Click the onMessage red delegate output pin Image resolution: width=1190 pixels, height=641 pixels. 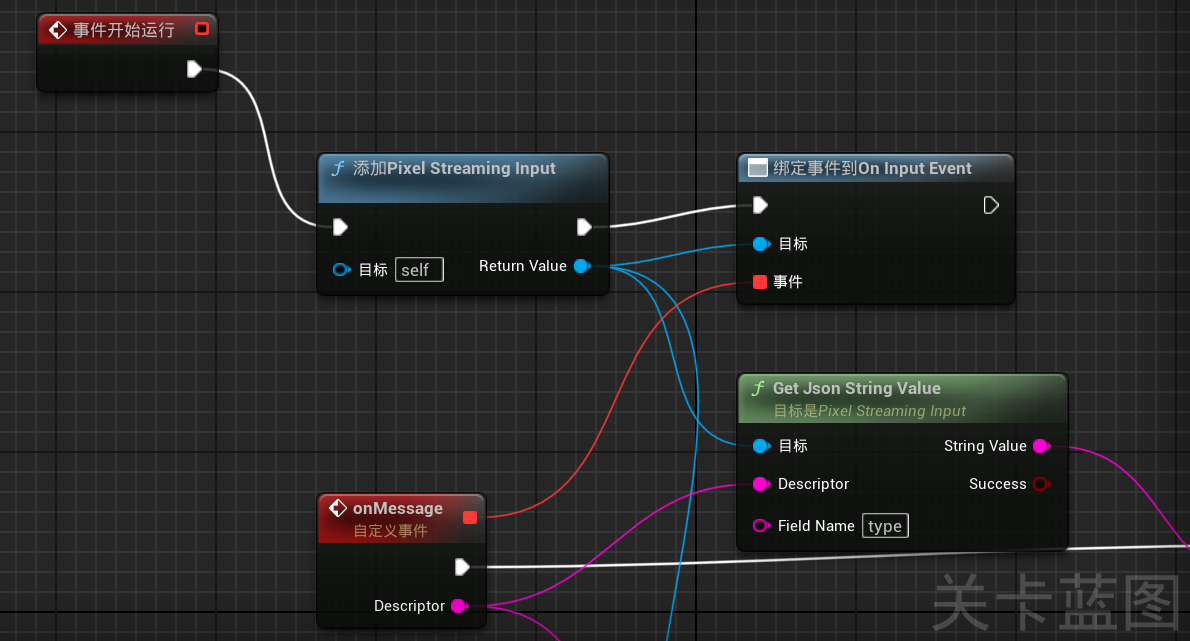pos(470,517)
